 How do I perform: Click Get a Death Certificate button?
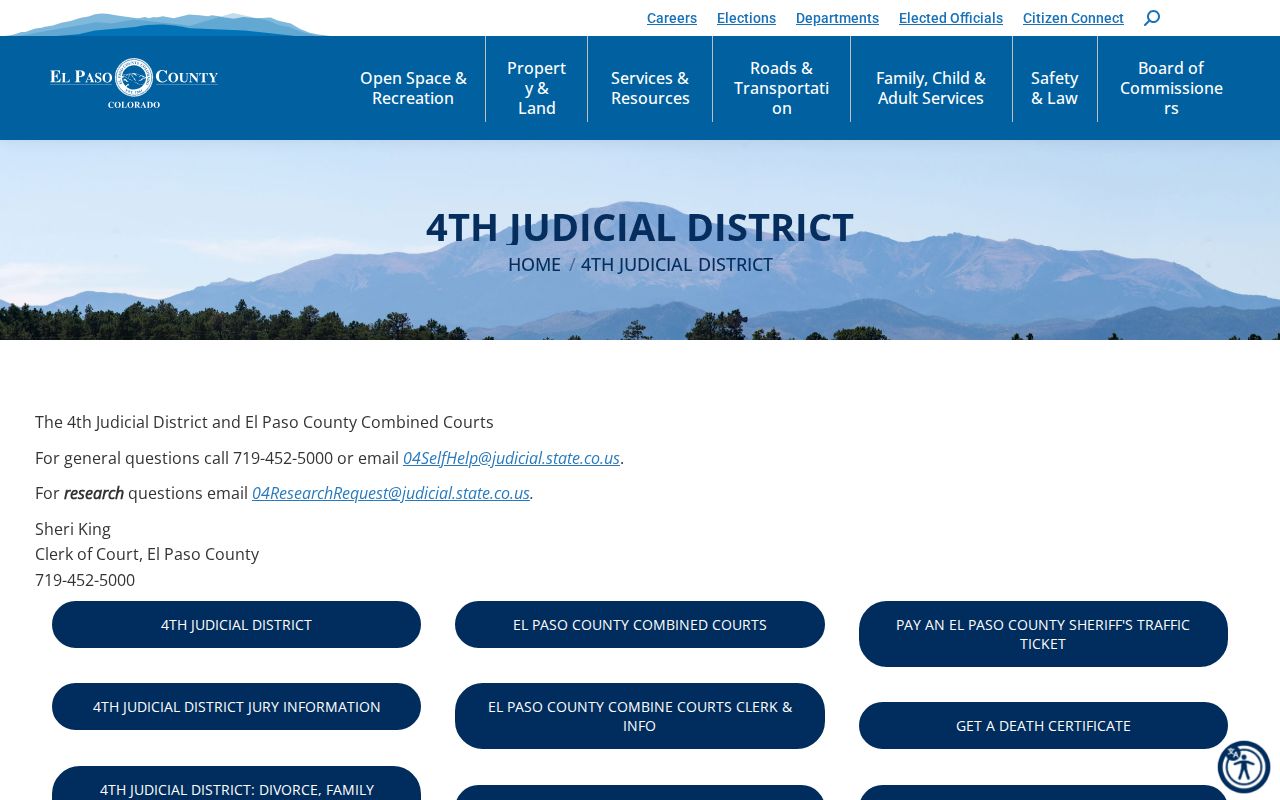[1043, 725]
